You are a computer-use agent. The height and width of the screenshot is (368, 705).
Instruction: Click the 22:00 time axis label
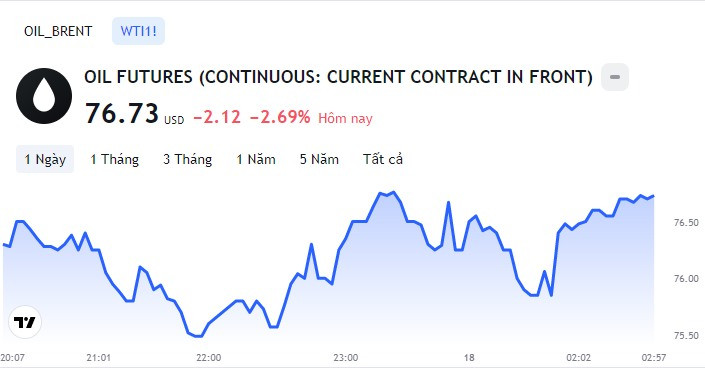(209, 358)
